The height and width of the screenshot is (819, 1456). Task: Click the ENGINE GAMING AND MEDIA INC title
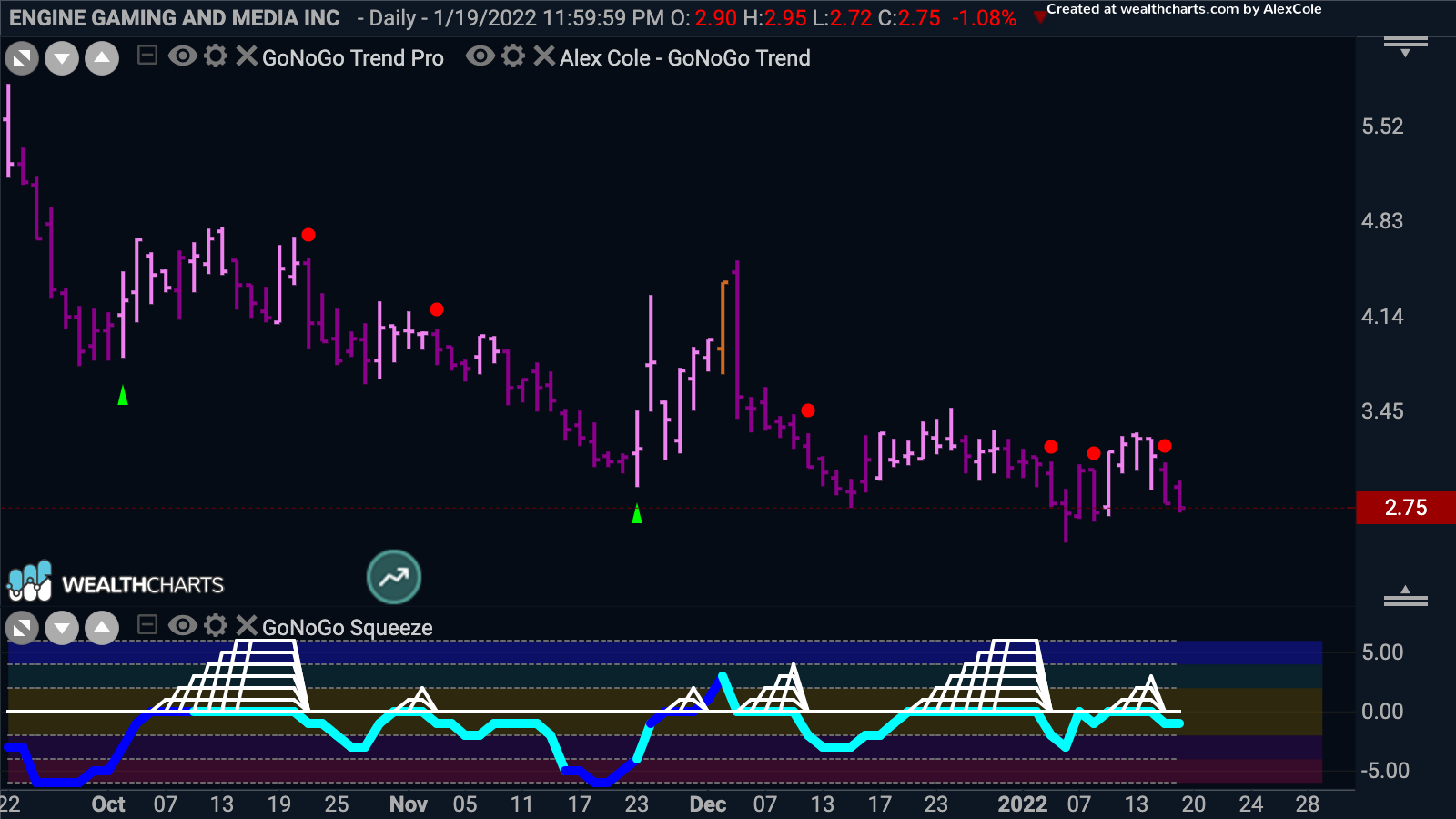[x=175, y=18]
